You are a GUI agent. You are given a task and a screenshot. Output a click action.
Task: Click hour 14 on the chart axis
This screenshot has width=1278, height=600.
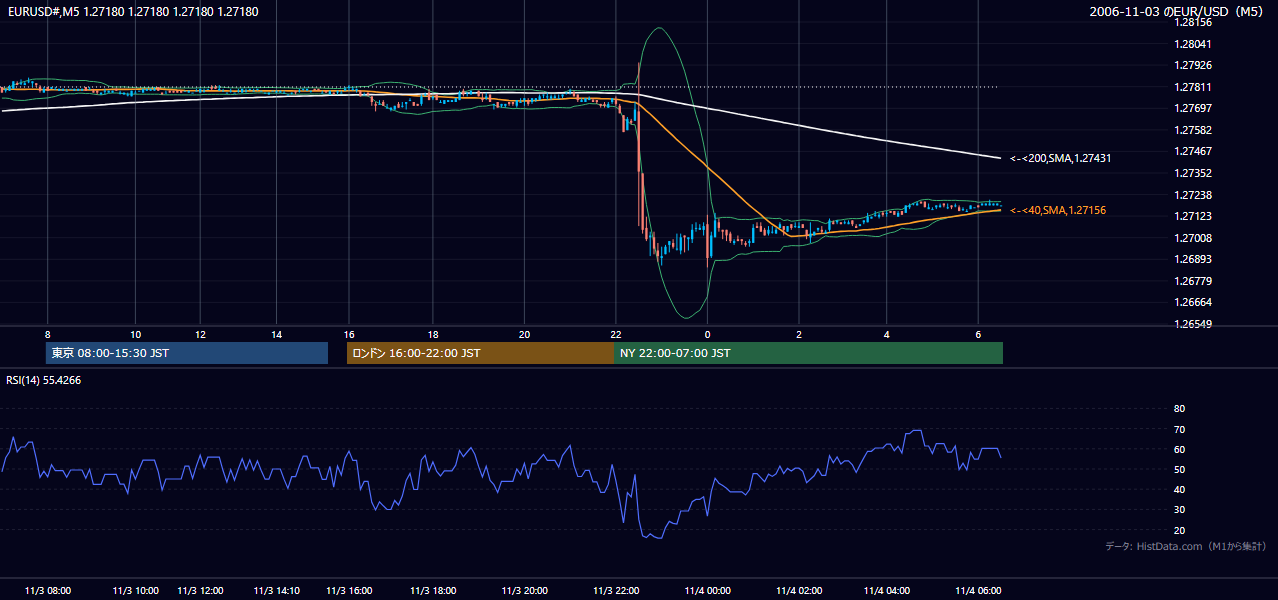click(276, 334)
